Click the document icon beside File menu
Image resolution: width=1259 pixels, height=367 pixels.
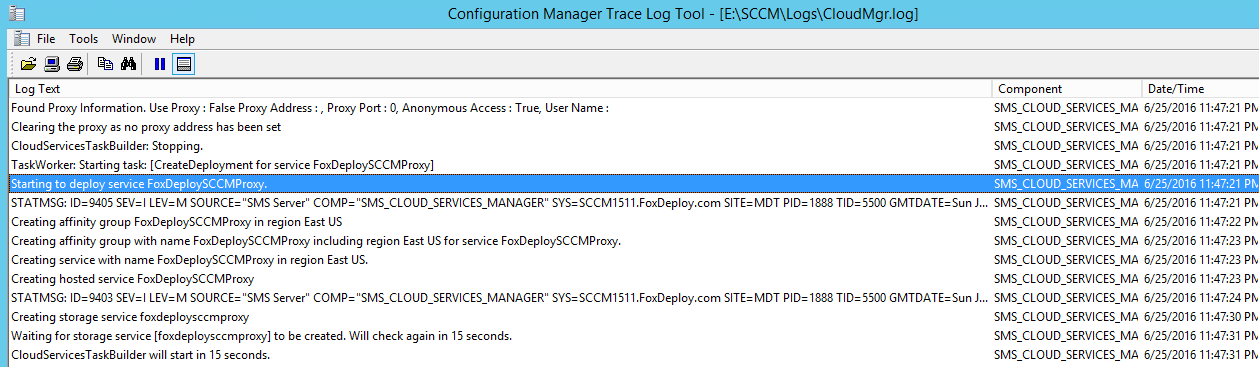[21, 39]
